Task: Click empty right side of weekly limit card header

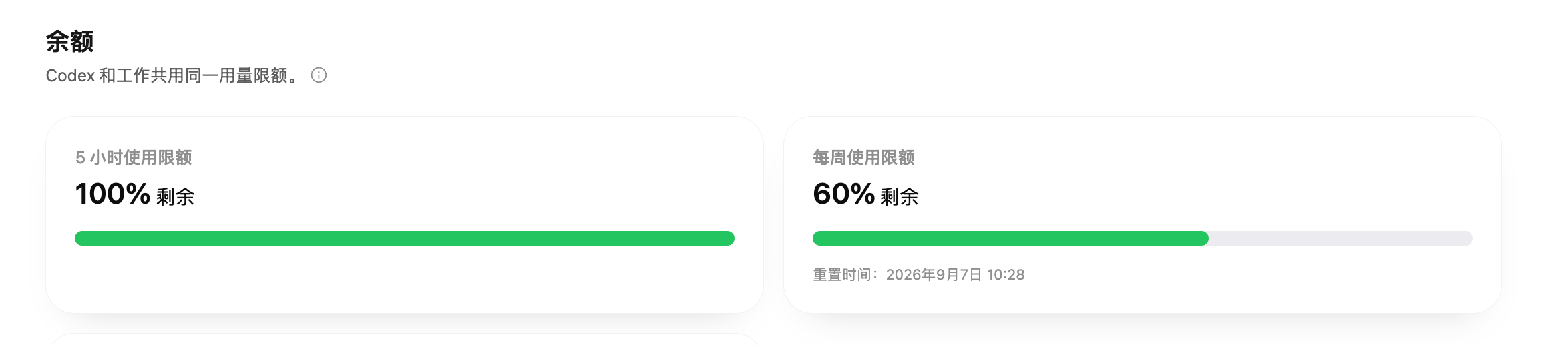Action: tap(1198, 157)
